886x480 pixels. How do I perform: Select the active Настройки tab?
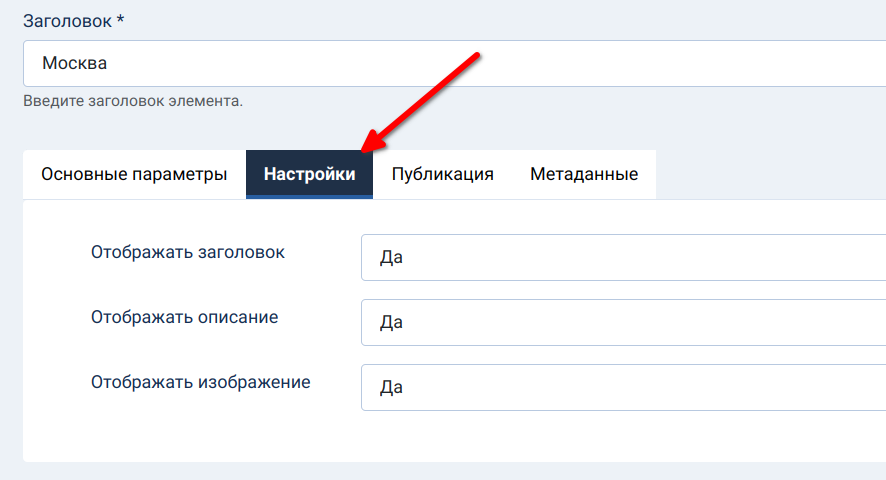coord(309,174)
